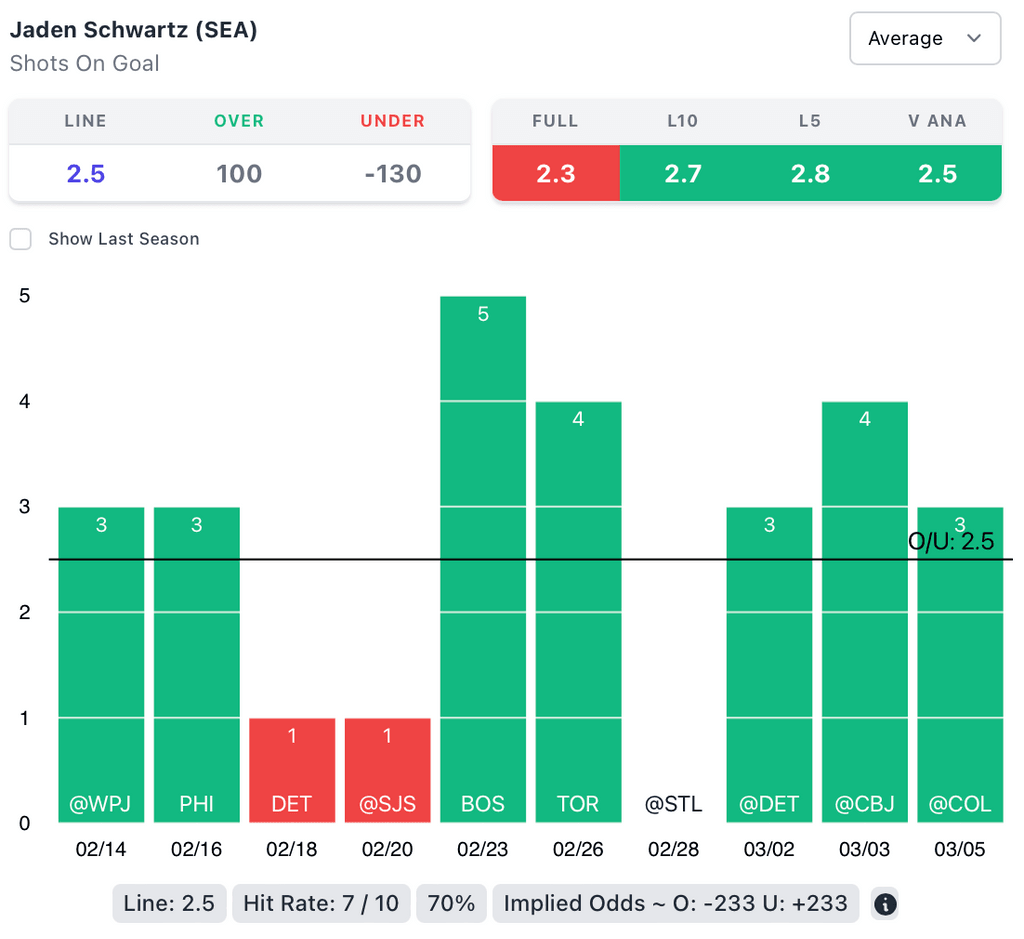Click the @STL label on 02/28
1024x939 pixels.
pos(674,804)
